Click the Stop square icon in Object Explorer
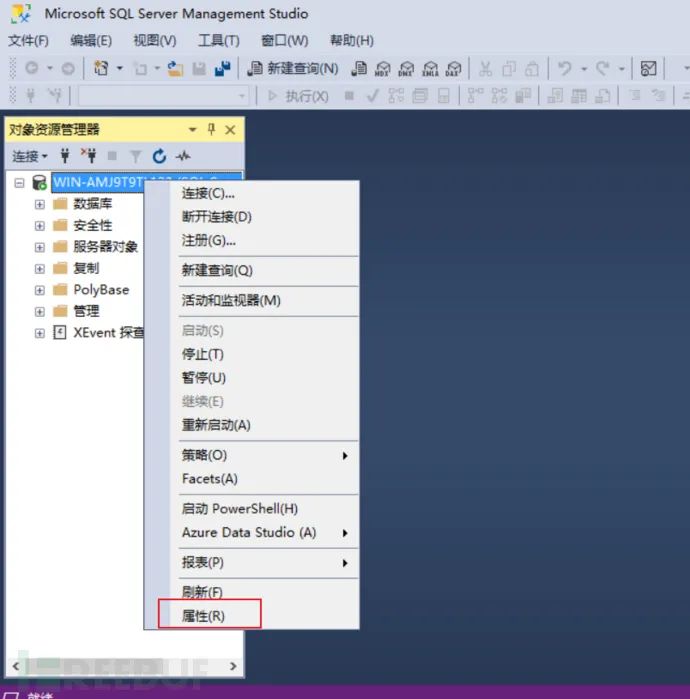Image resolution: width=690 pixels, height=699 pixels. point(112,156)
